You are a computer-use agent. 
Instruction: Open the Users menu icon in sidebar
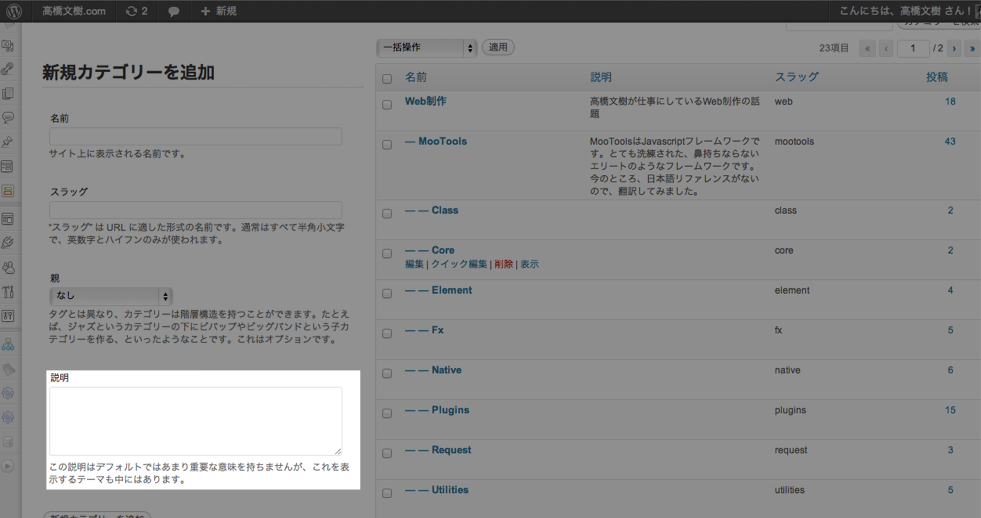pyautogui.click(x=8, y=268)
